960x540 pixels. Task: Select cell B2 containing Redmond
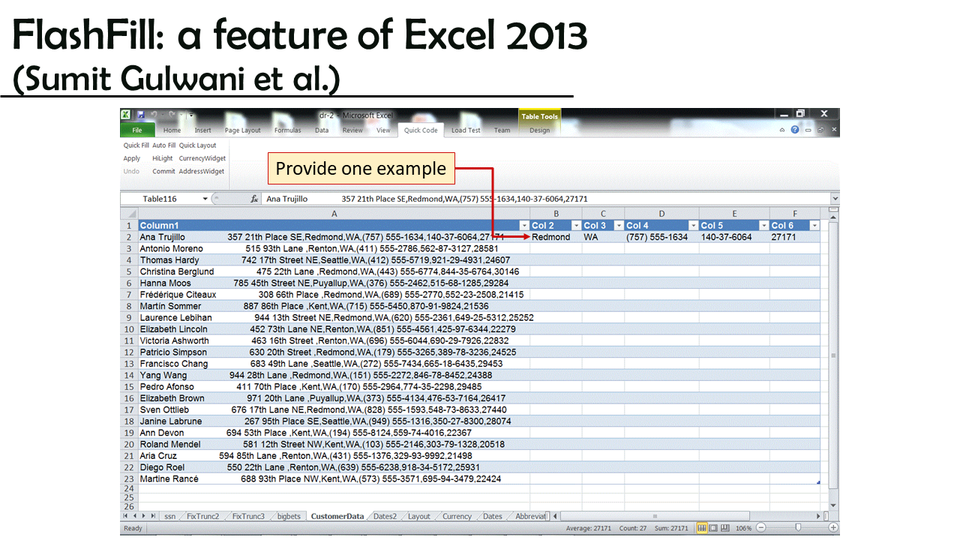[555, 237]
